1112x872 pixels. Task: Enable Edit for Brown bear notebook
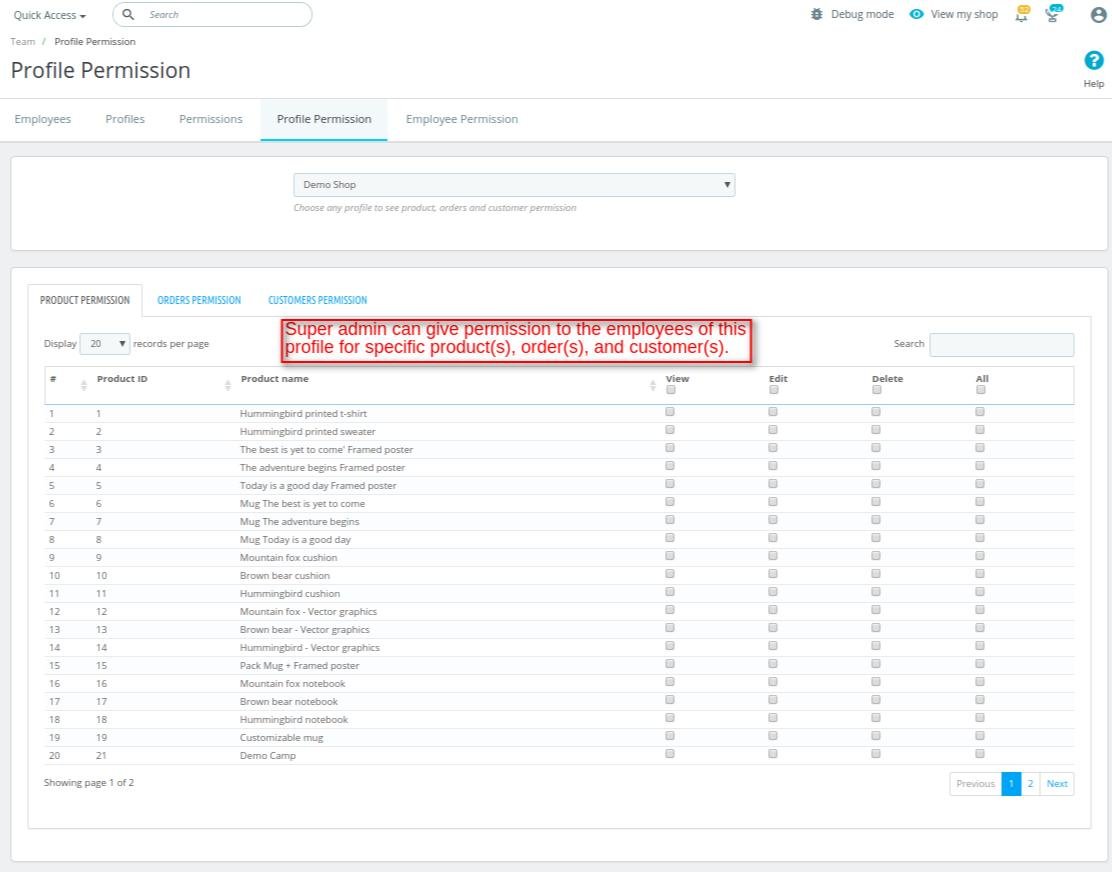pyautogui.click(x=773, y=700)
